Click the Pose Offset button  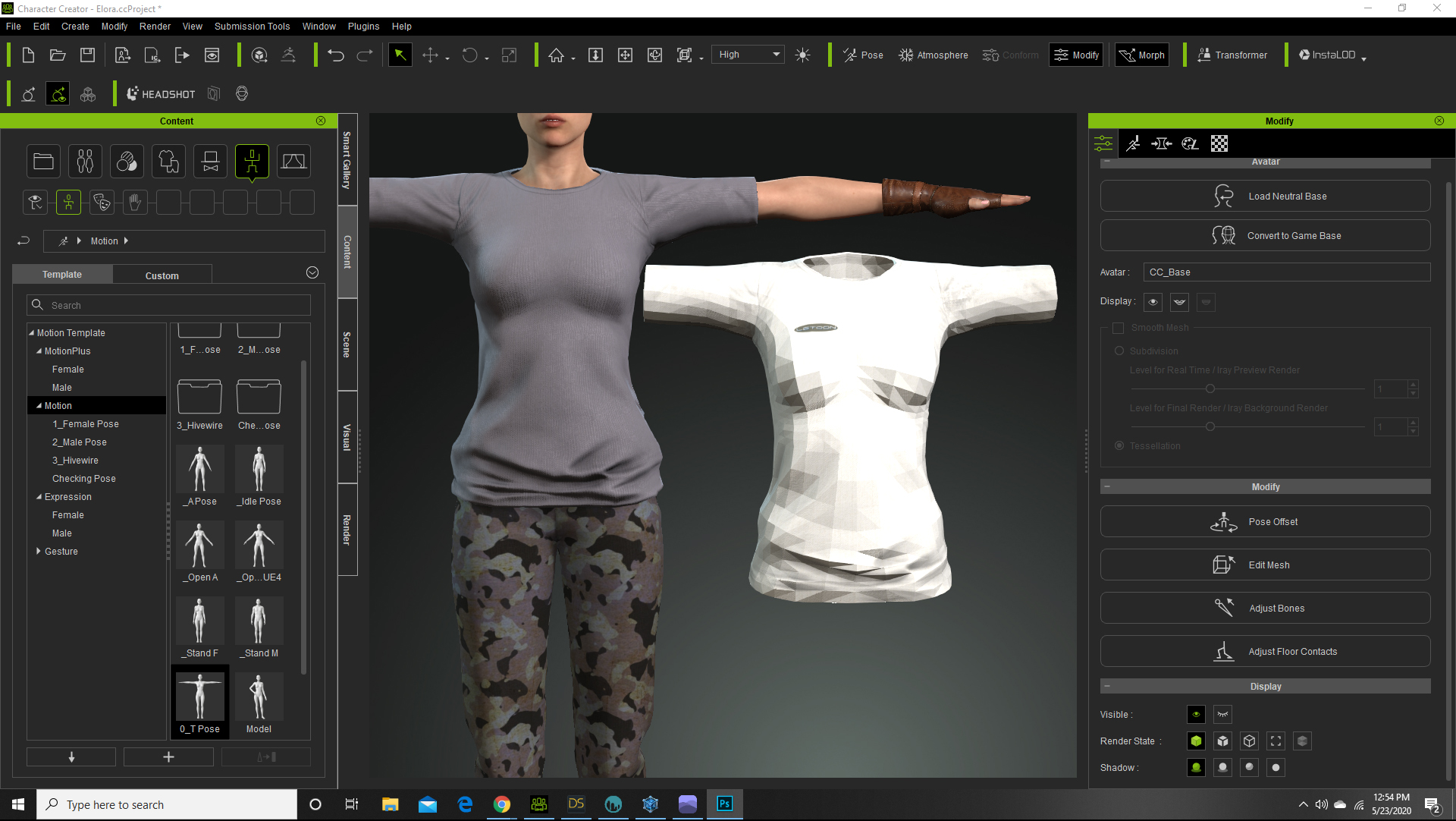1265,521
